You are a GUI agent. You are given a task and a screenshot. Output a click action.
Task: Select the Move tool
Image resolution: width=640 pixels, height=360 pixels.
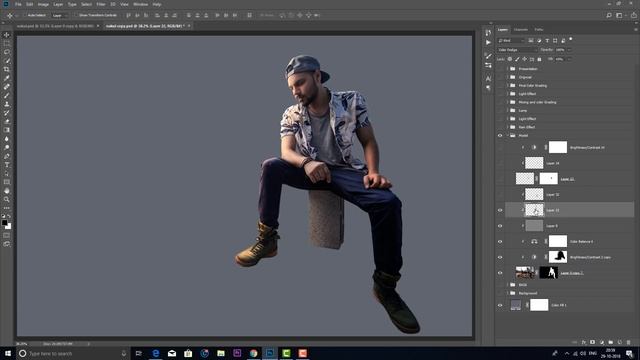(7, 35)
